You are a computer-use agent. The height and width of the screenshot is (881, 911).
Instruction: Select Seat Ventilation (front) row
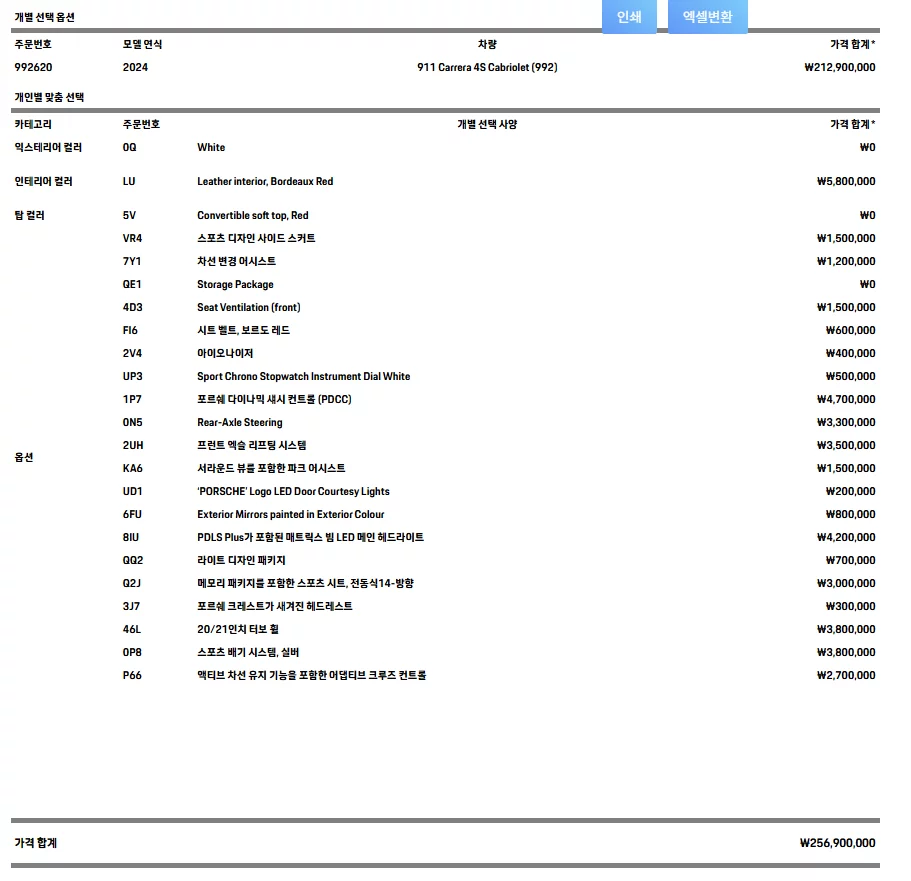point(248,308)
